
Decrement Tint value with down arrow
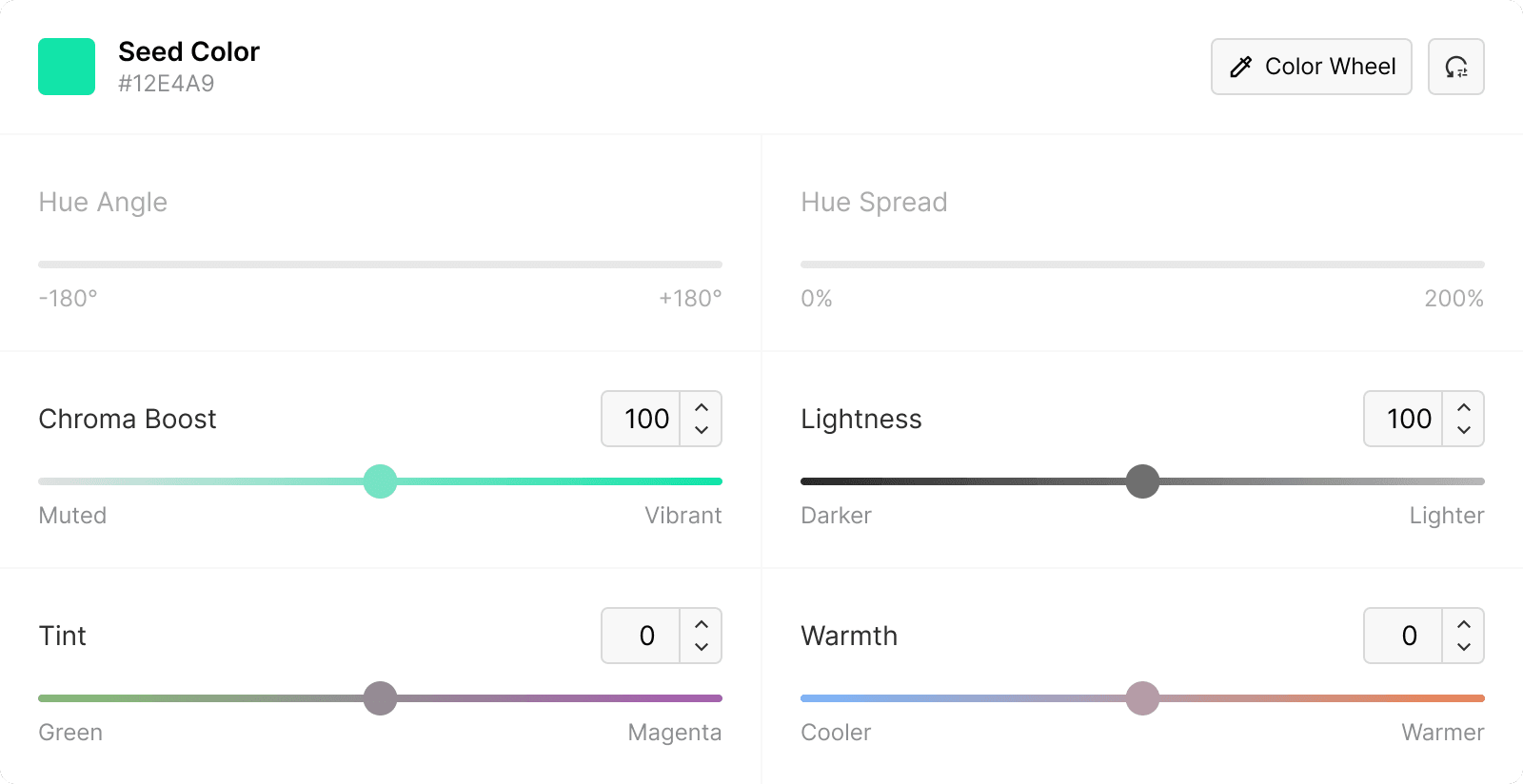(702, 647)
